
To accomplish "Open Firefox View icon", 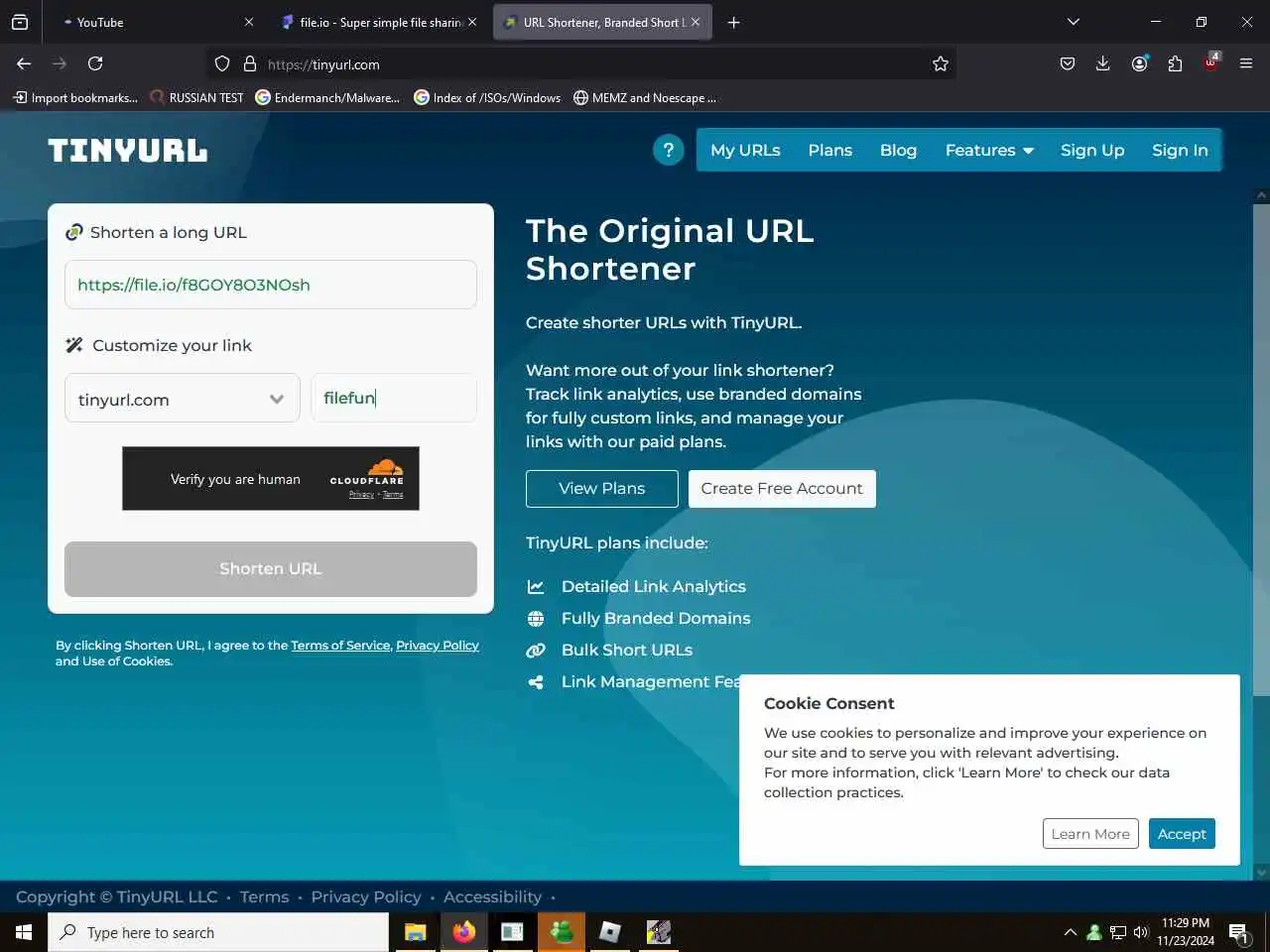I will 20,22.
